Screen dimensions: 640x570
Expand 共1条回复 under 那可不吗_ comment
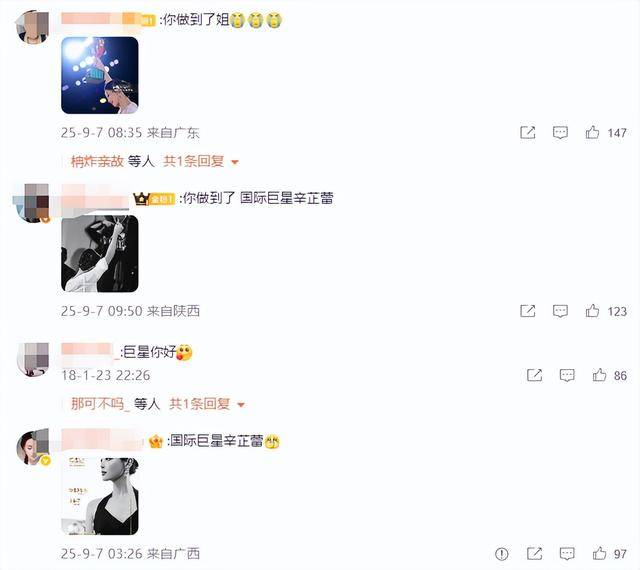[x=200, y=404]
